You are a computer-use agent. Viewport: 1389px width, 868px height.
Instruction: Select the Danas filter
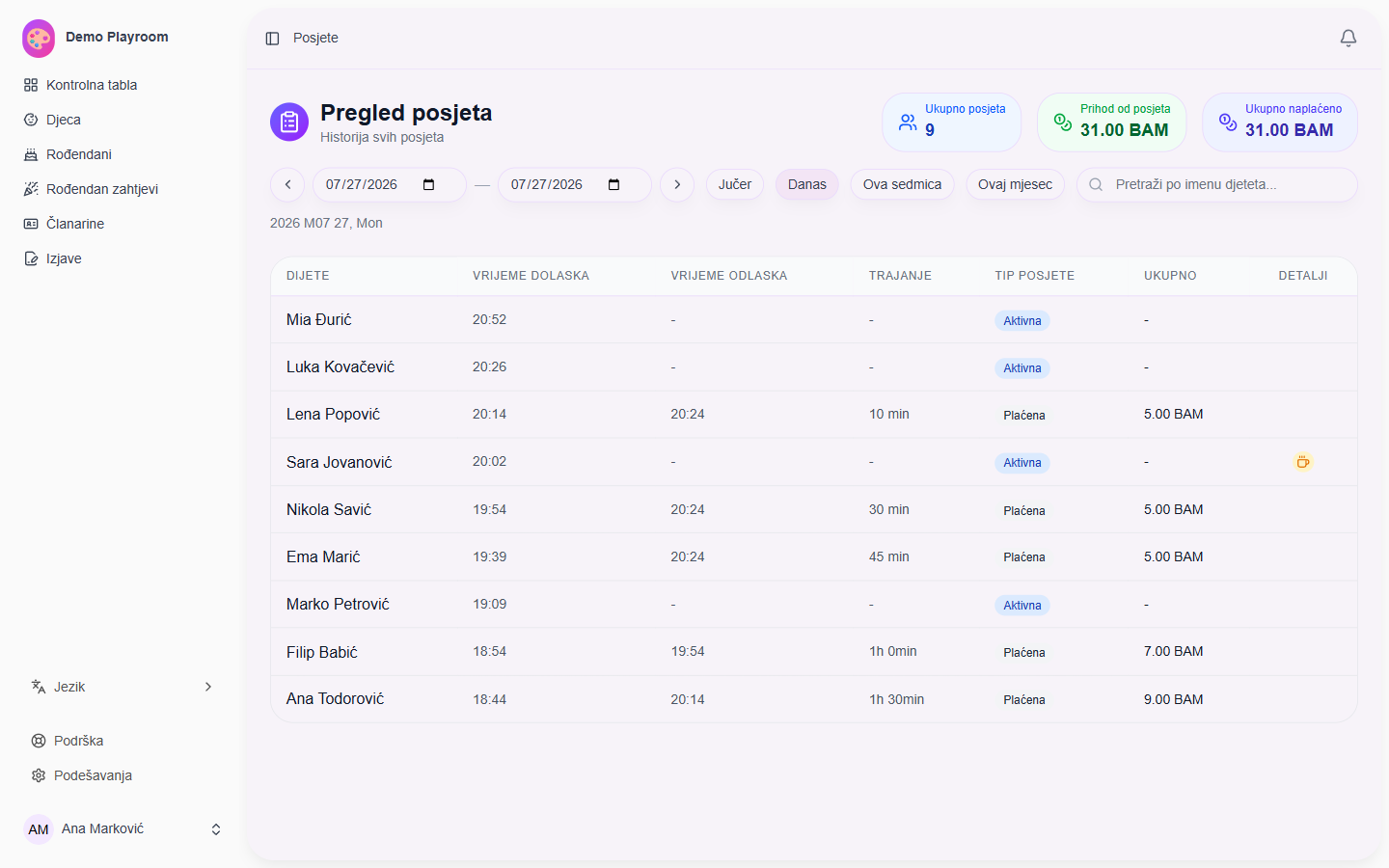click(x=807, y=185)
